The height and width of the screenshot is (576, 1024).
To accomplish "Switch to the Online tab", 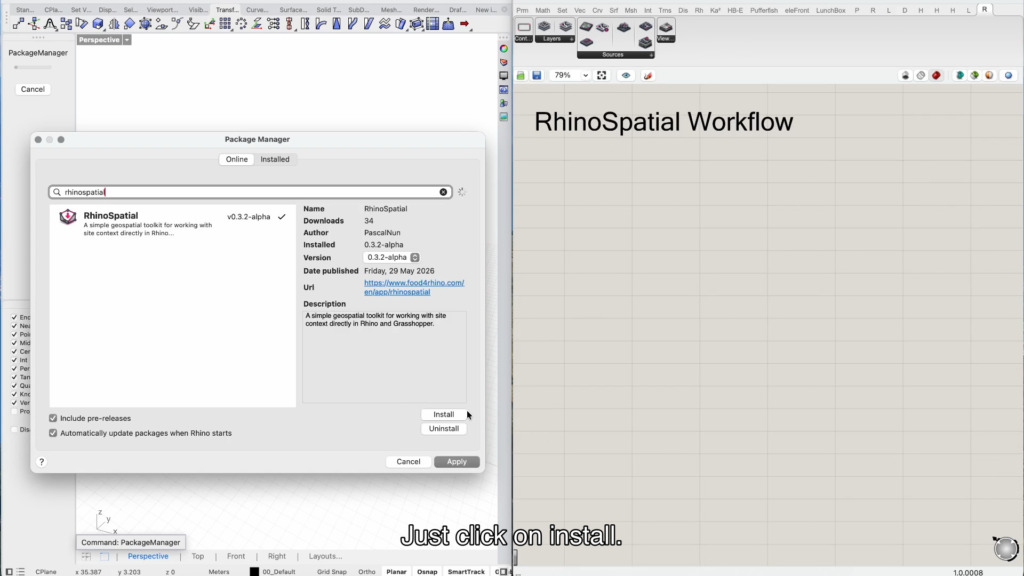I will (x=236, y=159).
